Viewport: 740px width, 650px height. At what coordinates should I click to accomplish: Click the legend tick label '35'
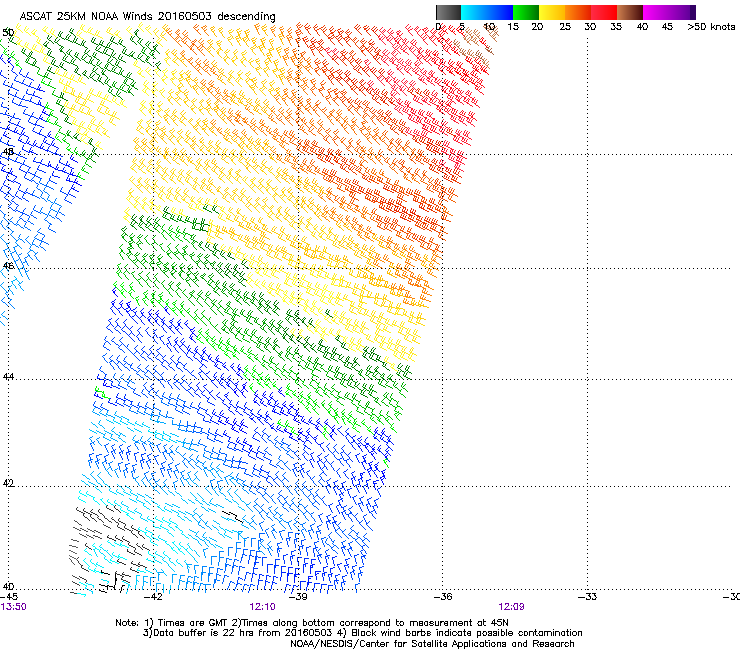pyautogui.click(x=616, y=26)
